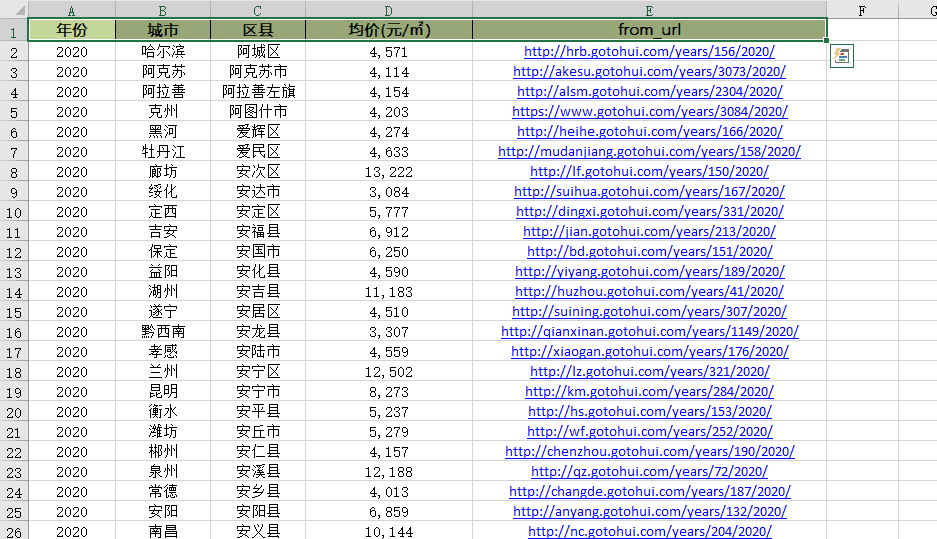Open the lz.gotohui.com link

click(650, 372)
